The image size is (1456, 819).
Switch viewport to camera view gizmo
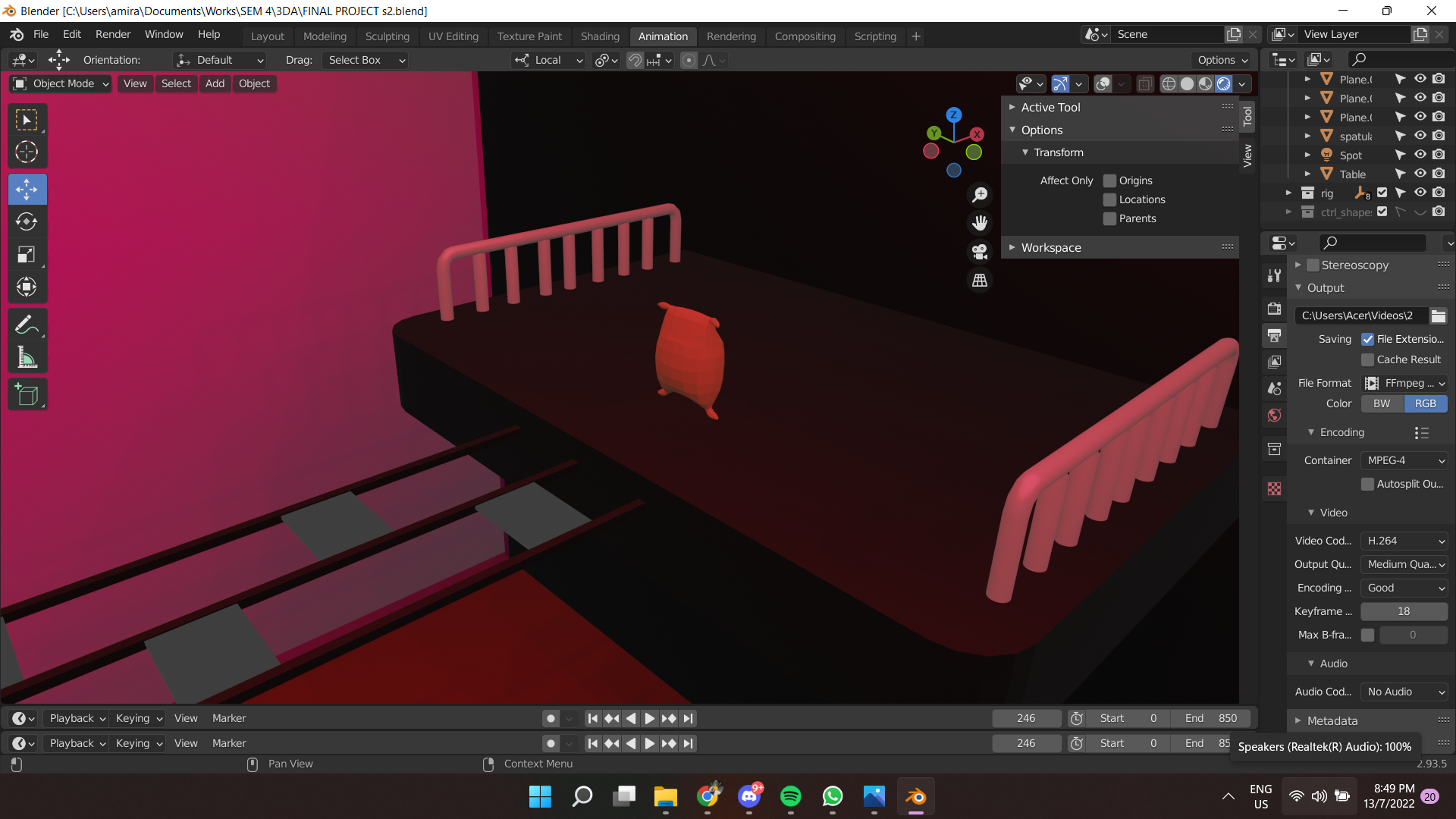click(979, 251)
